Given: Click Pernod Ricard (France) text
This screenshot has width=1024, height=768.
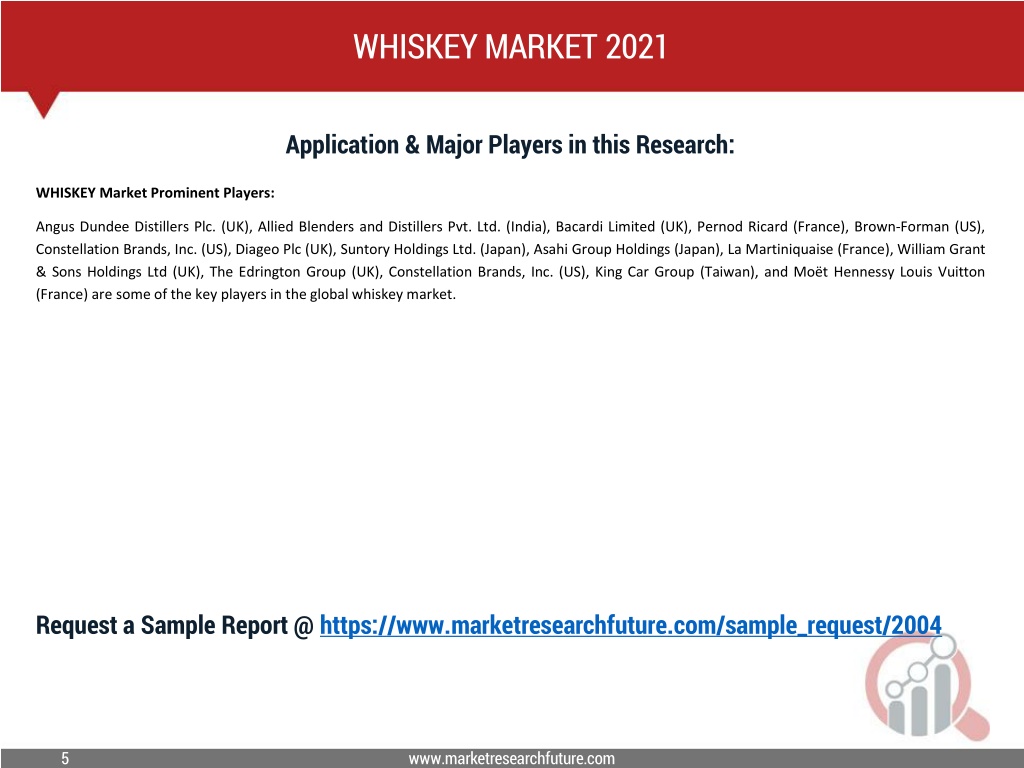Looking at the screenshot, I should [771, 227].
